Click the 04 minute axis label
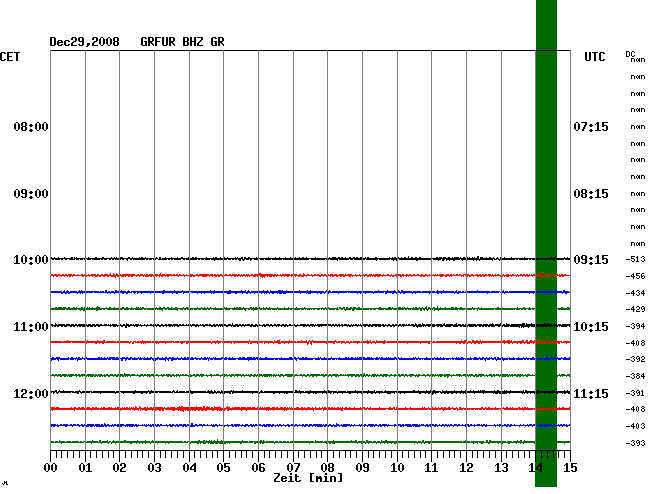This screenshot has width=650, height=494. [x=189, y=468]
